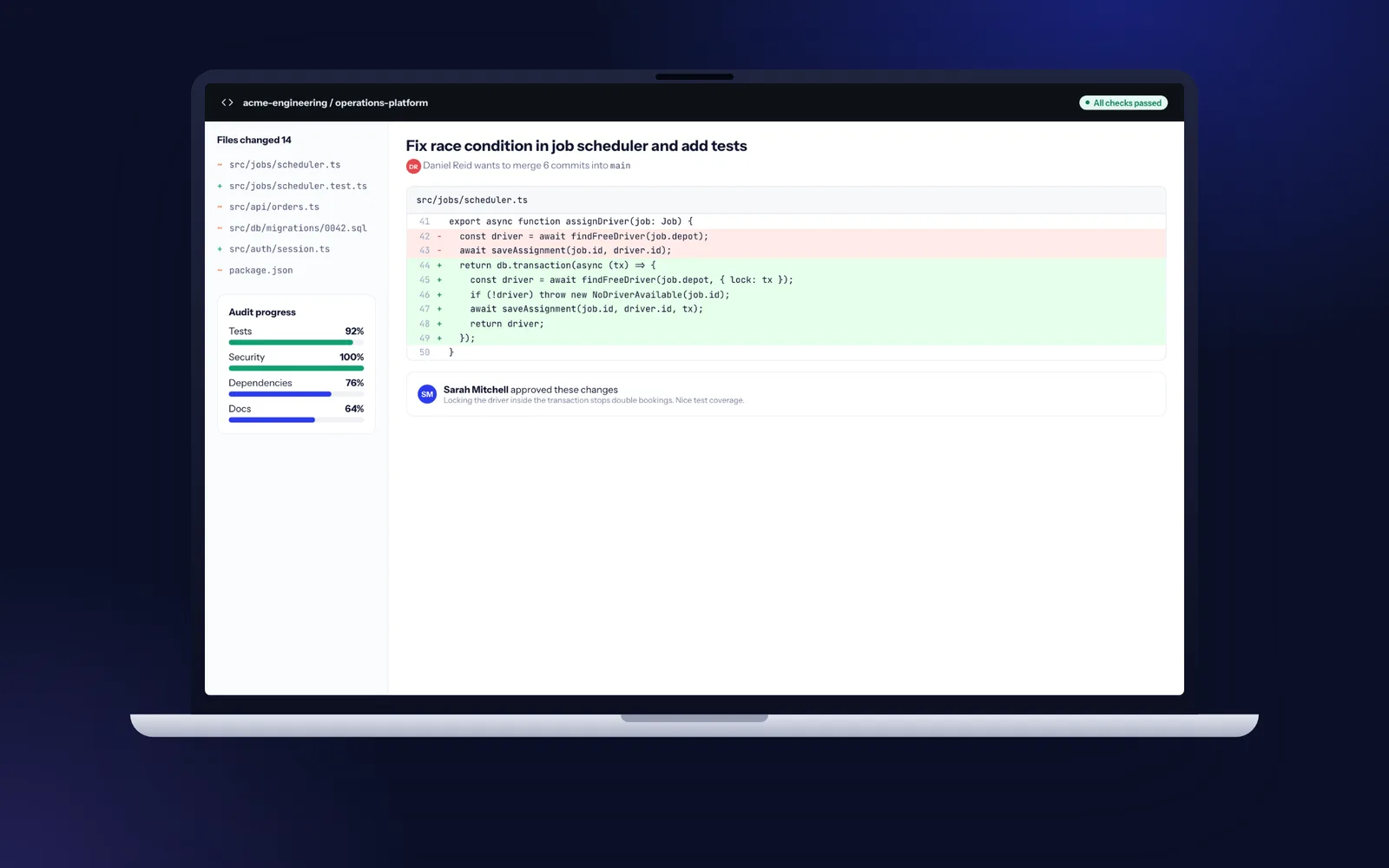The width and height of the screenshot is (1389, 868).
Task: Click the main branch name
Action: pos(620,166)
